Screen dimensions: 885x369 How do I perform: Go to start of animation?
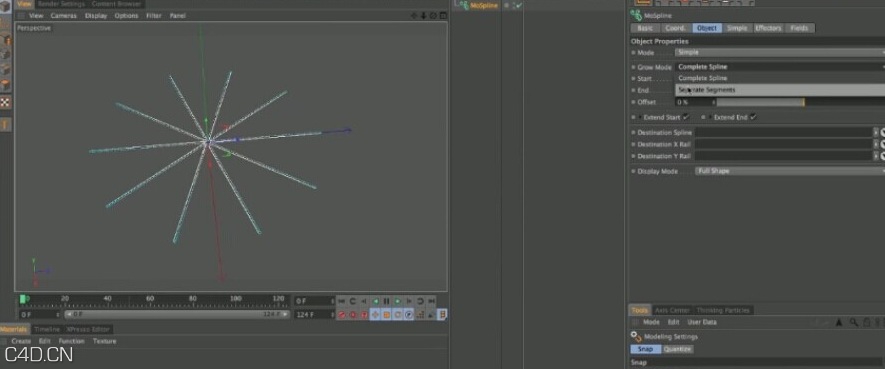tap(341, 301)
